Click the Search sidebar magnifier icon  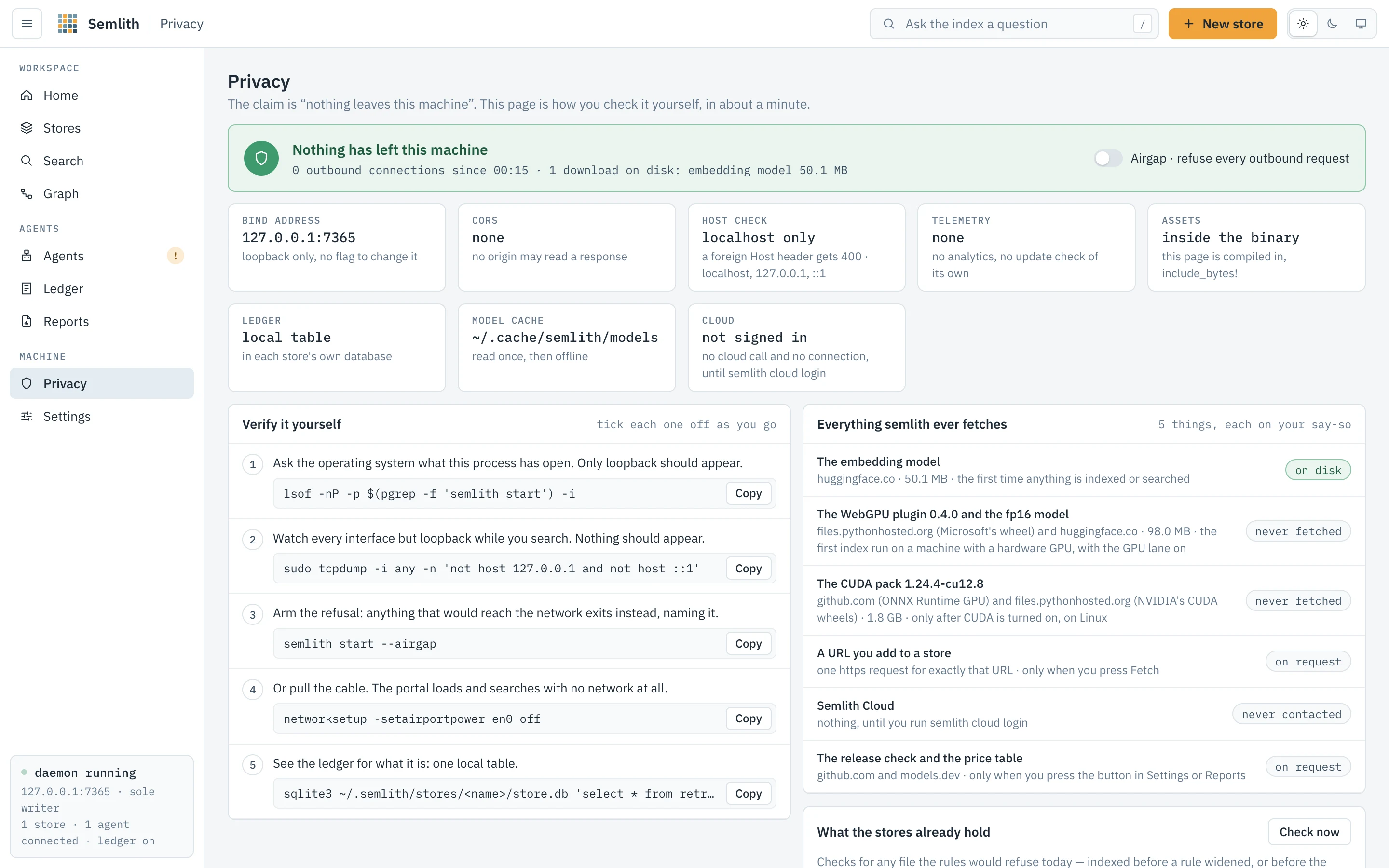(x=27, y=161)
